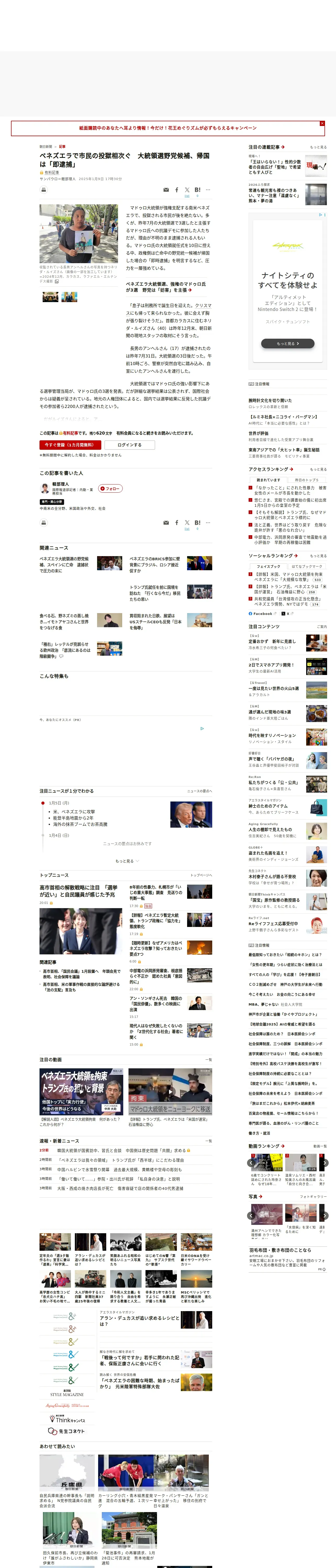Share the article on X from the top bar
The width and height of the screenshot is (336, 1568).
pos(187,190)
